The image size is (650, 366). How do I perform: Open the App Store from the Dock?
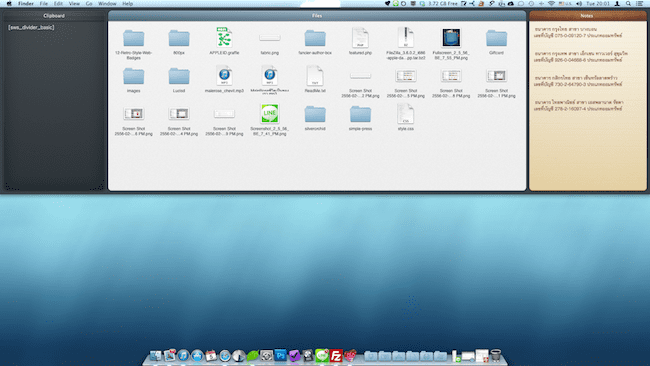pos(197,356)
